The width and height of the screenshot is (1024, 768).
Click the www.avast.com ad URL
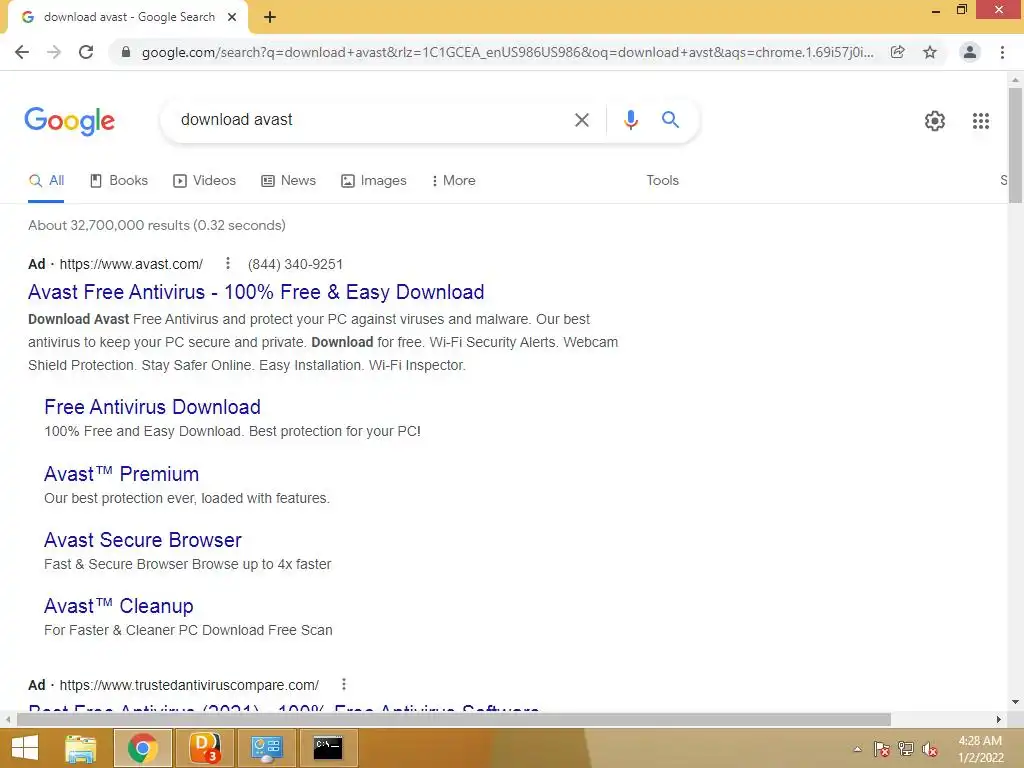(x=131, y=264)
